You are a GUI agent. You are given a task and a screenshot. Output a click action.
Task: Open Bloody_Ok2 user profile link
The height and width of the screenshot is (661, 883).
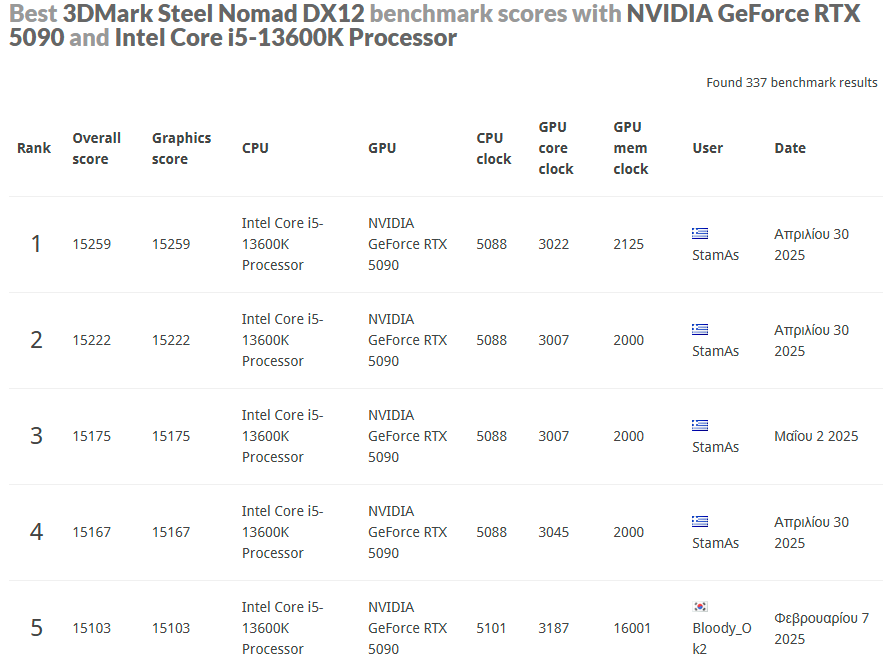tap(721, 638)
